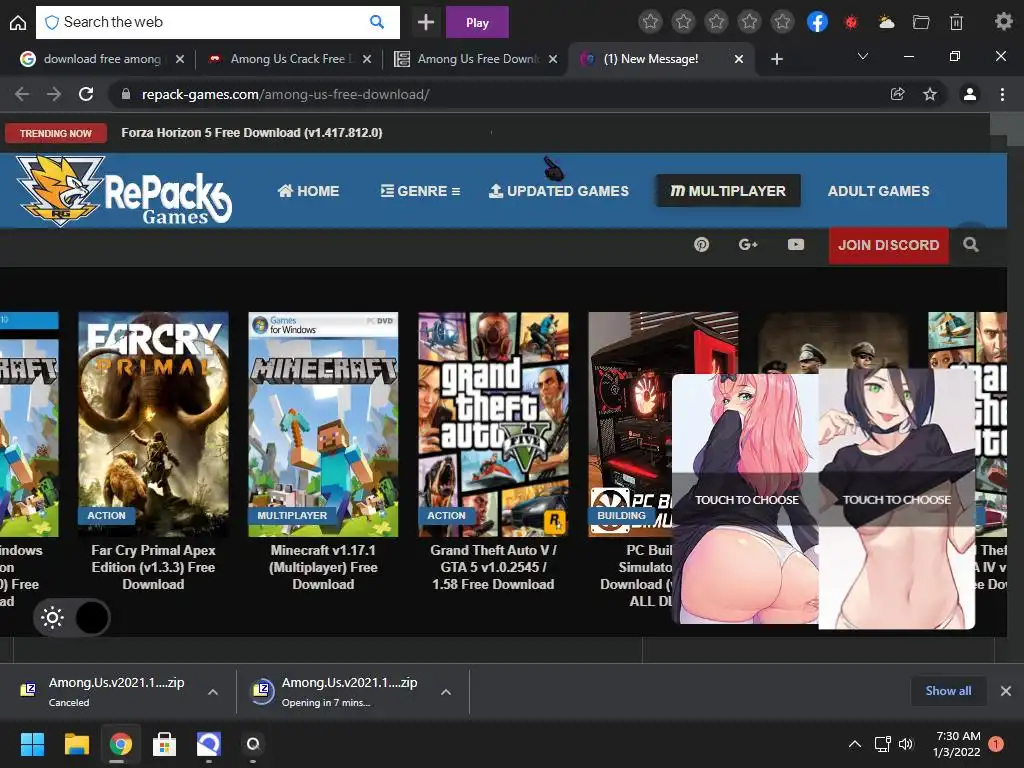Expand options for opening Among.Us zip download
This screenshot has height=768, width=1024.
(x=446, y=692)
